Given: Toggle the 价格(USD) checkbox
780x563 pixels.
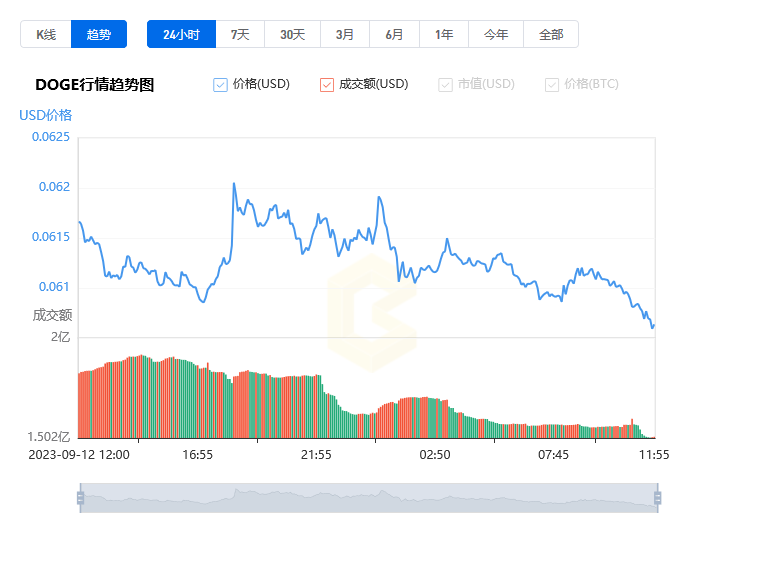Looking at the screenshot, I should point(220,85).
